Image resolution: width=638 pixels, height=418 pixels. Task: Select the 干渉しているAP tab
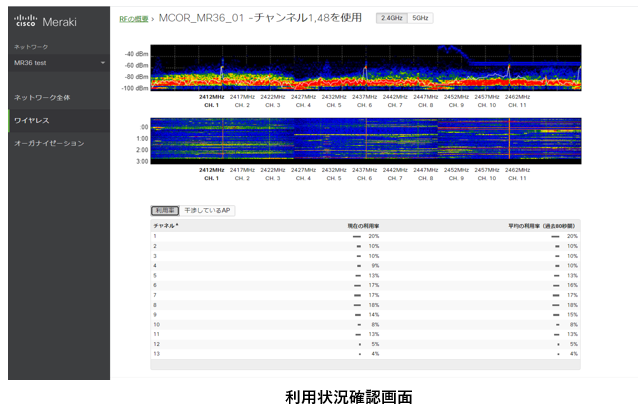point(207,210)
